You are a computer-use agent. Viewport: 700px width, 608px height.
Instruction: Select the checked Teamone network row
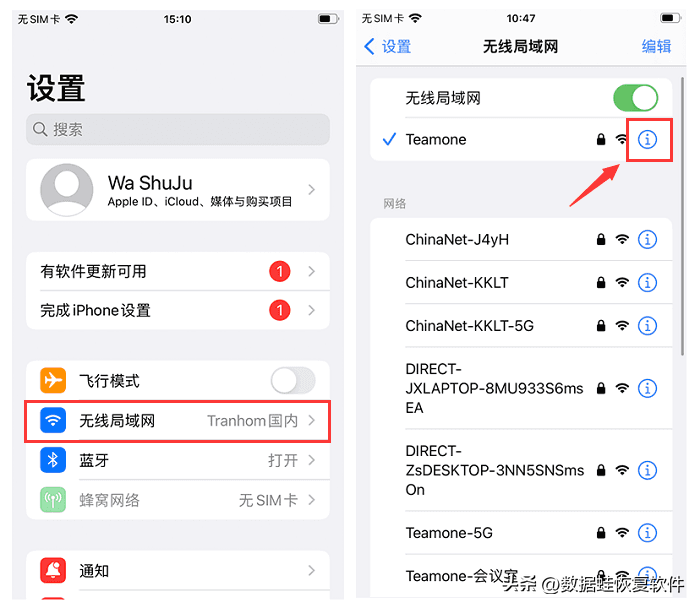[521, 140]
